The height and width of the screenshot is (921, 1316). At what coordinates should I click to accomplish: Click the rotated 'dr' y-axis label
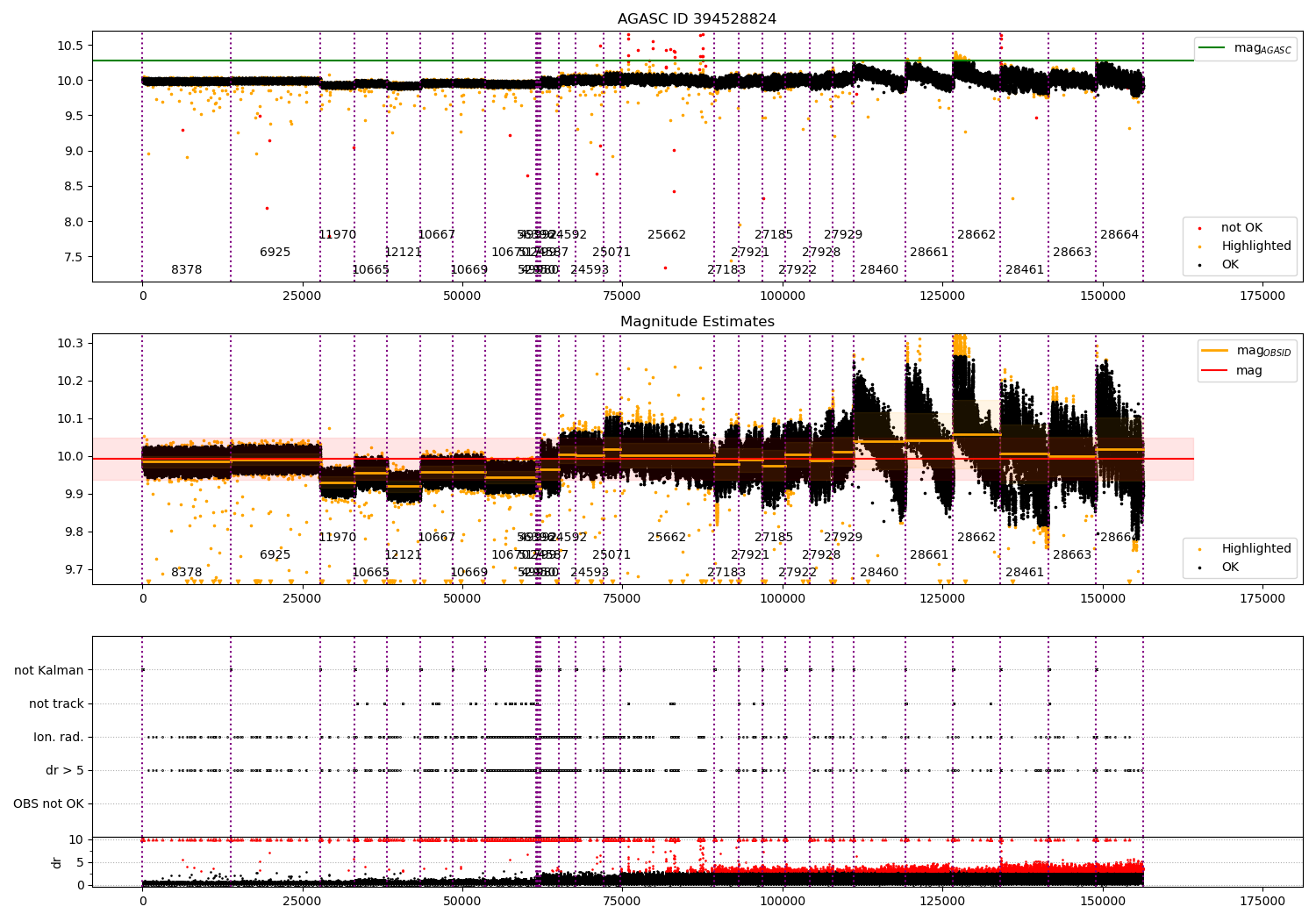point(57,862)
